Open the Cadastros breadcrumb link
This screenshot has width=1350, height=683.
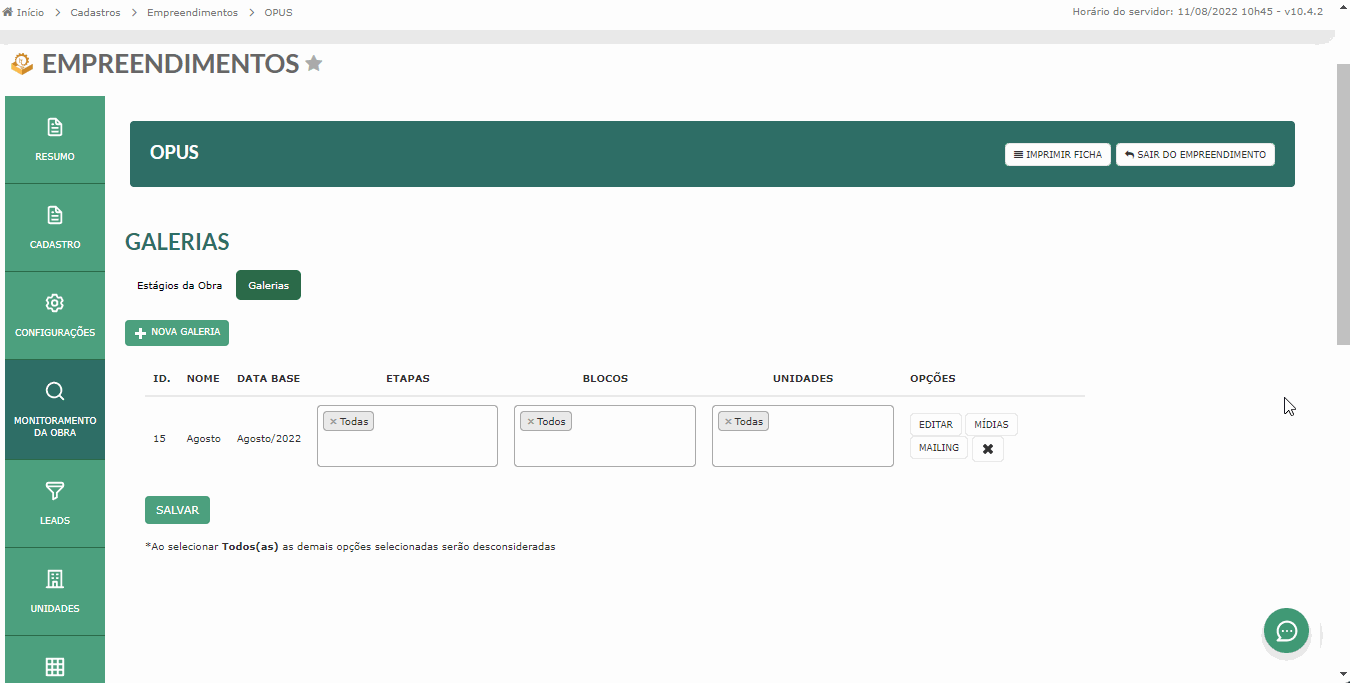click(95, 13)
